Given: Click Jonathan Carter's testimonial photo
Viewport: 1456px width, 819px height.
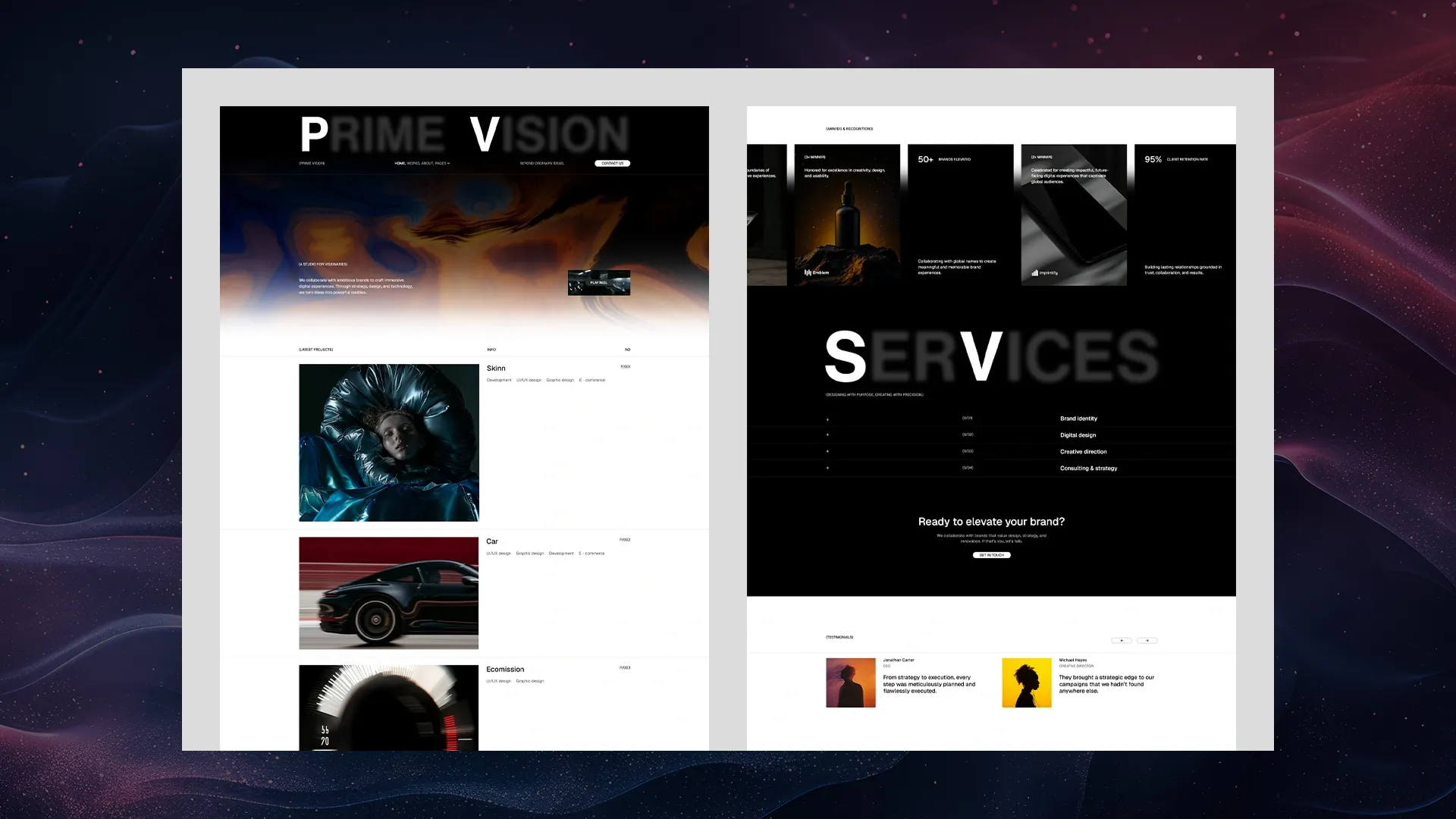Looking at the screenshot, I should pos(850,682).
